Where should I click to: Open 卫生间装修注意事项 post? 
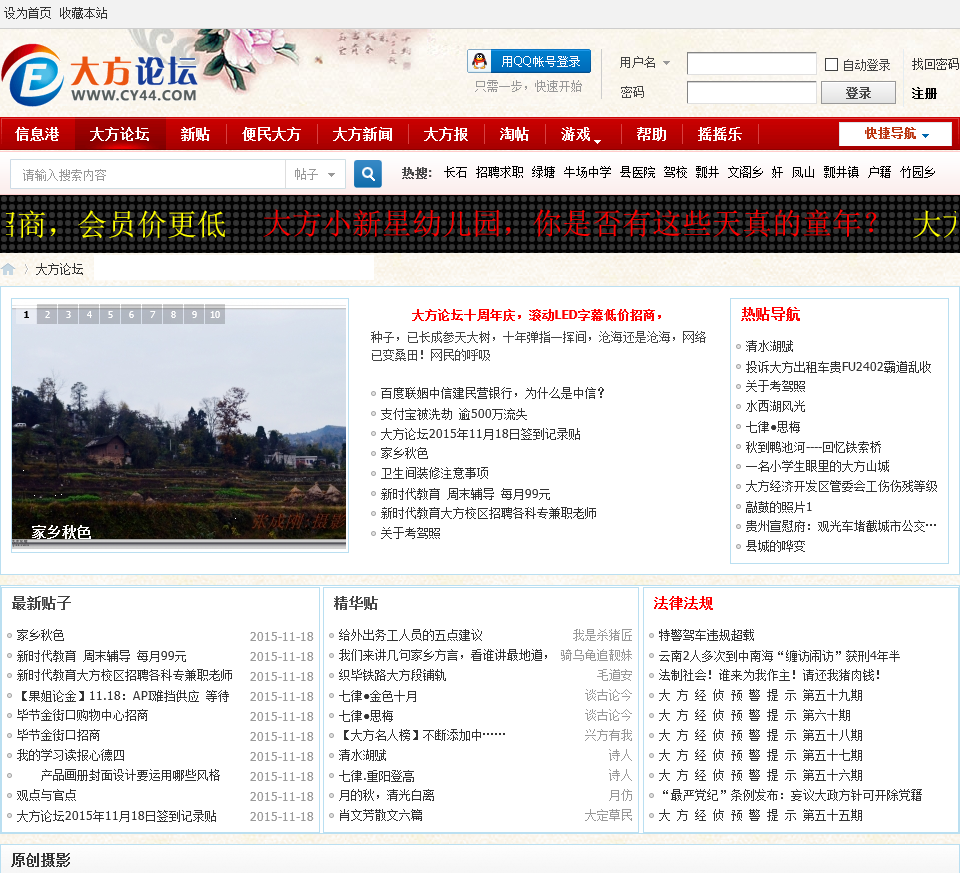434,473
